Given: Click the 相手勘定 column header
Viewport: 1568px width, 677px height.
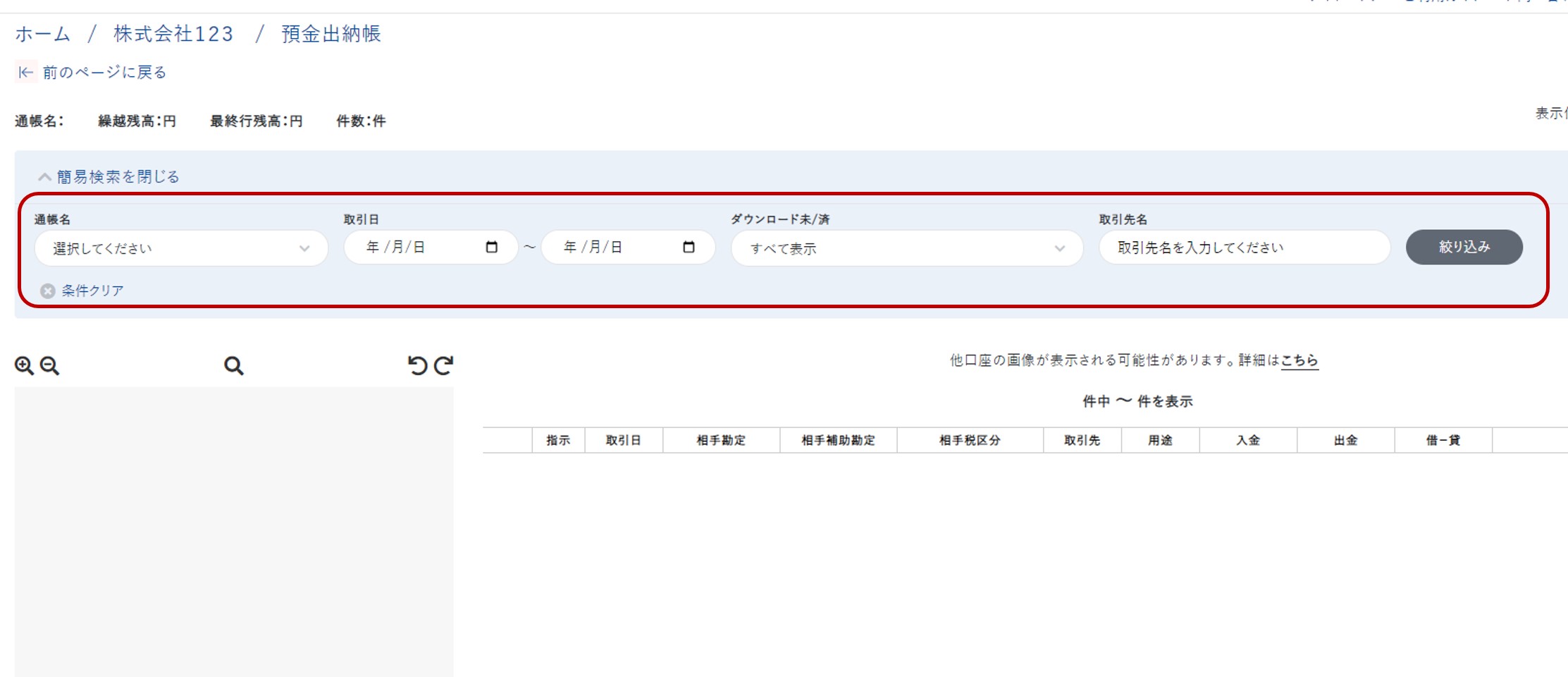Looking at the screenshot, I should coord(721,440).
